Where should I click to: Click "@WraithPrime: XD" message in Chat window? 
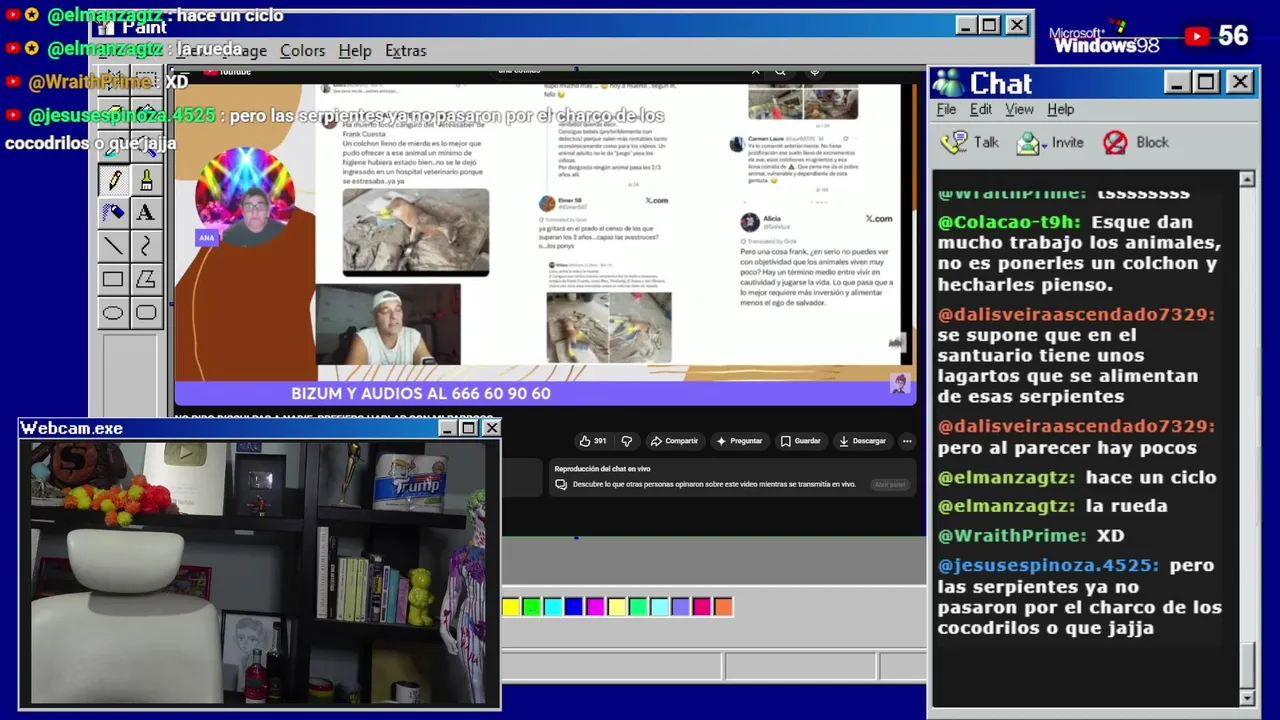click(x=1031, y=536)
